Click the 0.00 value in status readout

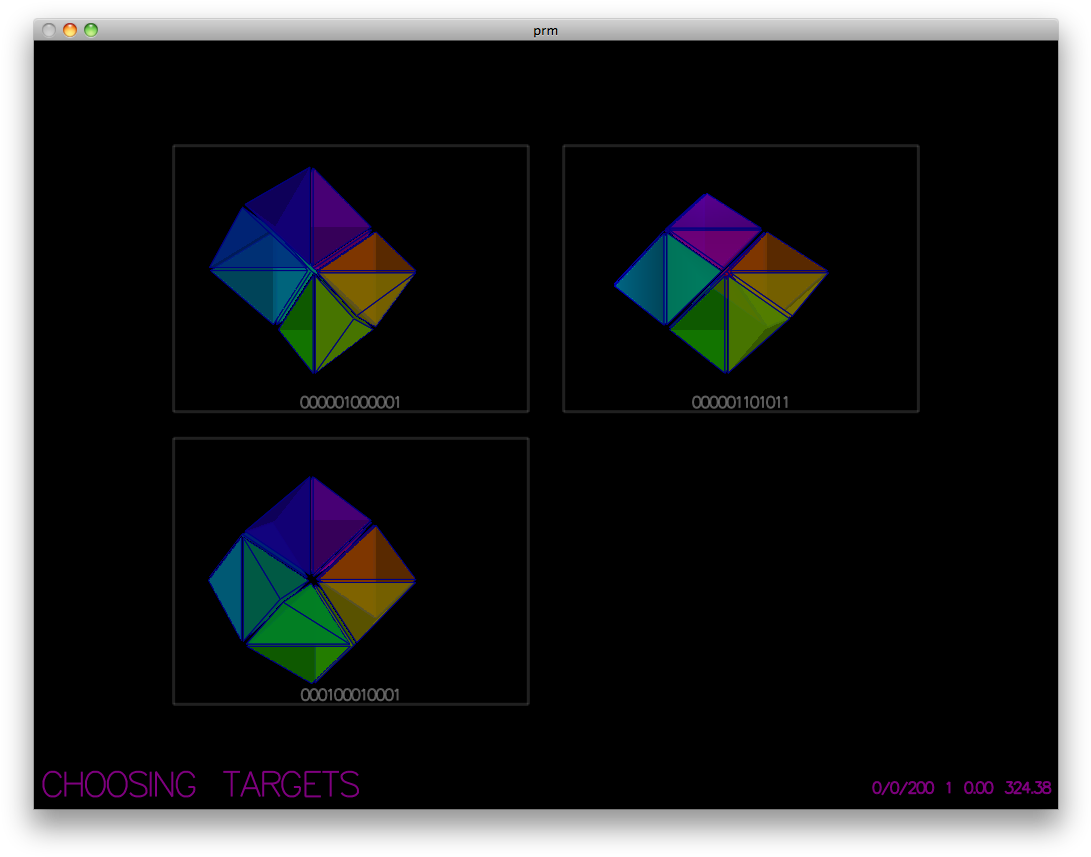coord(978,787)
